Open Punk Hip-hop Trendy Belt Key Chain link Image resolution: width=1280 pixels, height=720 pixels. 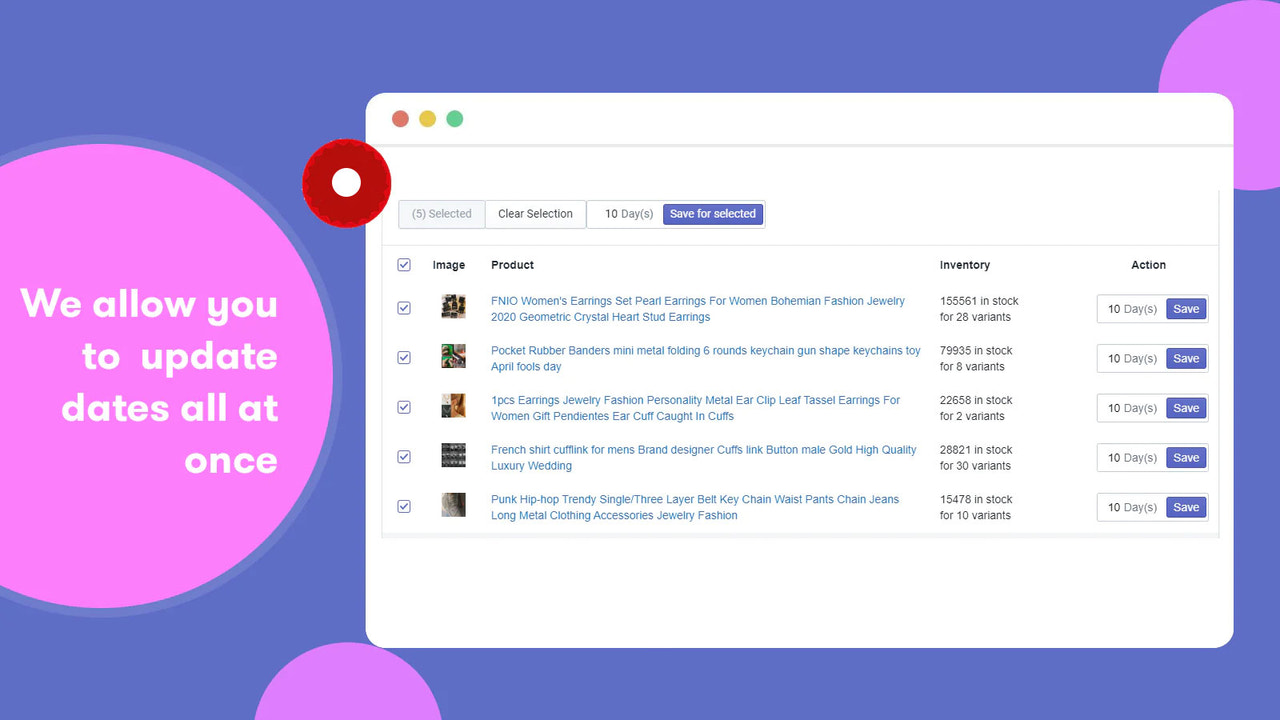click(695, 507)
